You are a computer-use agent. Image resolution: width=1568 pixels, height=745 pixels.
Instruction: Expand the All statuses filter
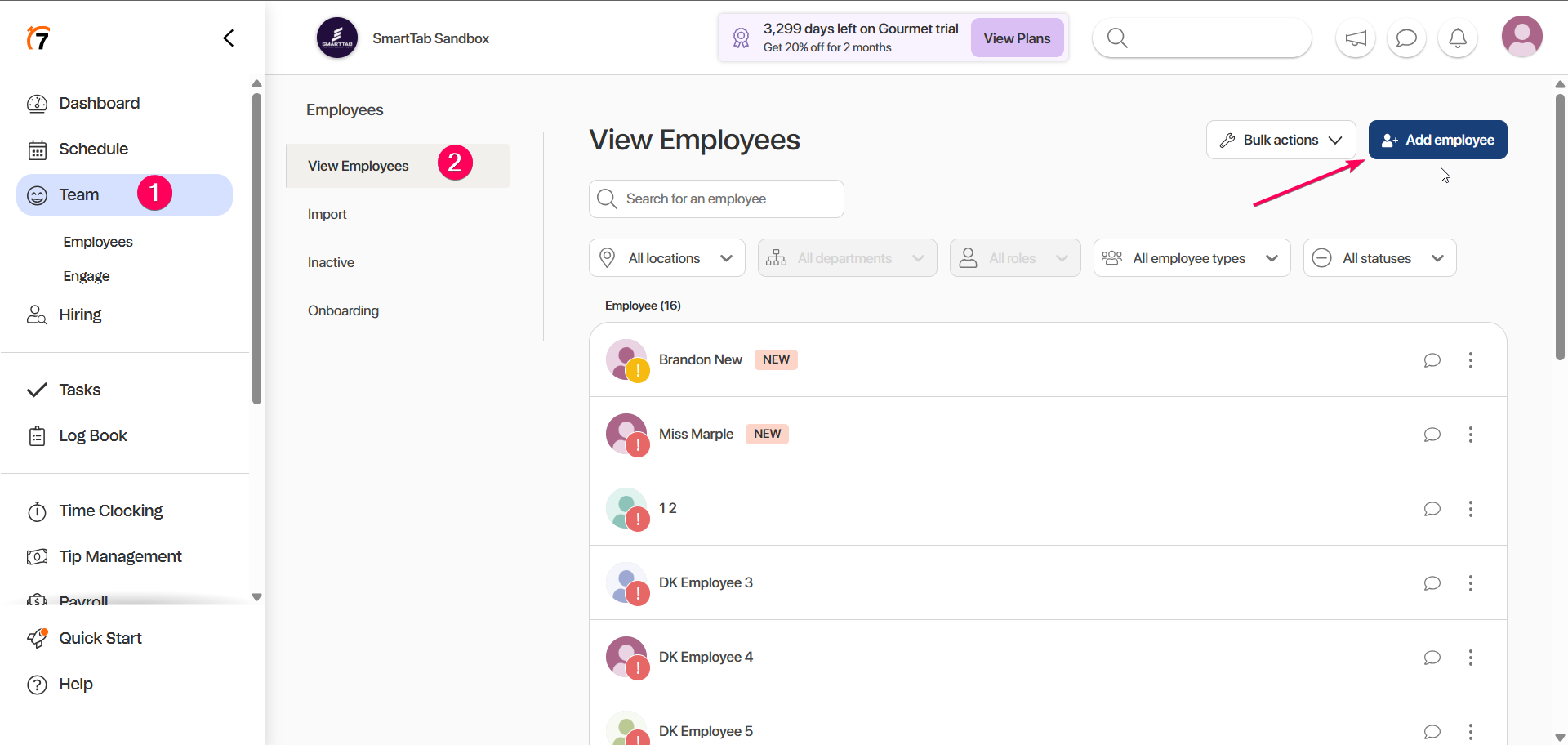[x=1379, y=258]
